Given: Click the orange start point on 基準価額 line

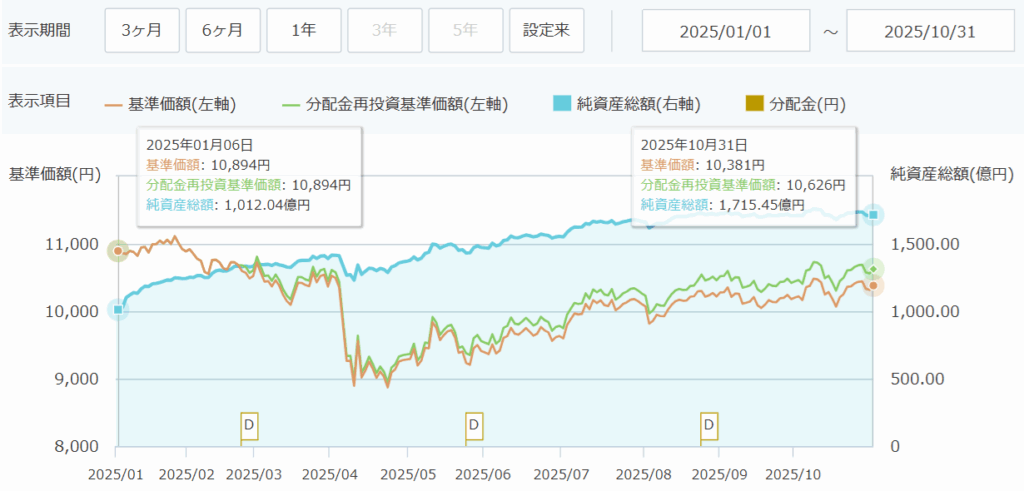Looking at the screenshot, I should pos(118,251).
